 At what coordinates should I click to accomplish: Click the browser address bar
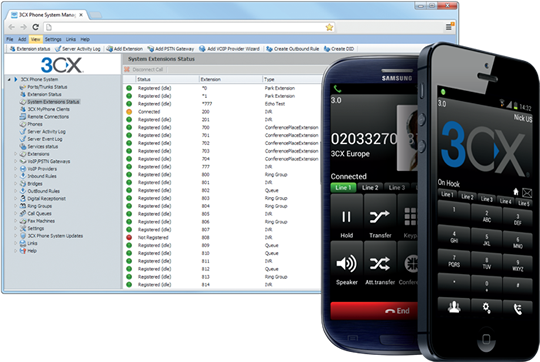tap(186, 27)
